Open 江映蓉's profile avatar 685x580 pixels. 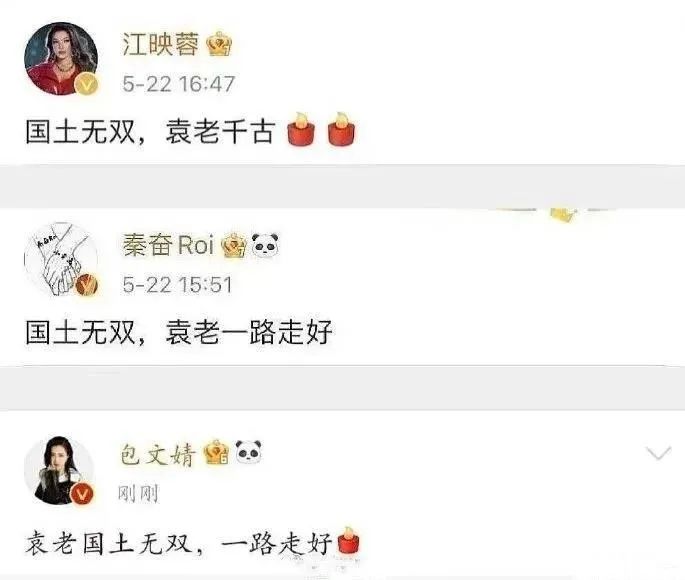(61, 59)
